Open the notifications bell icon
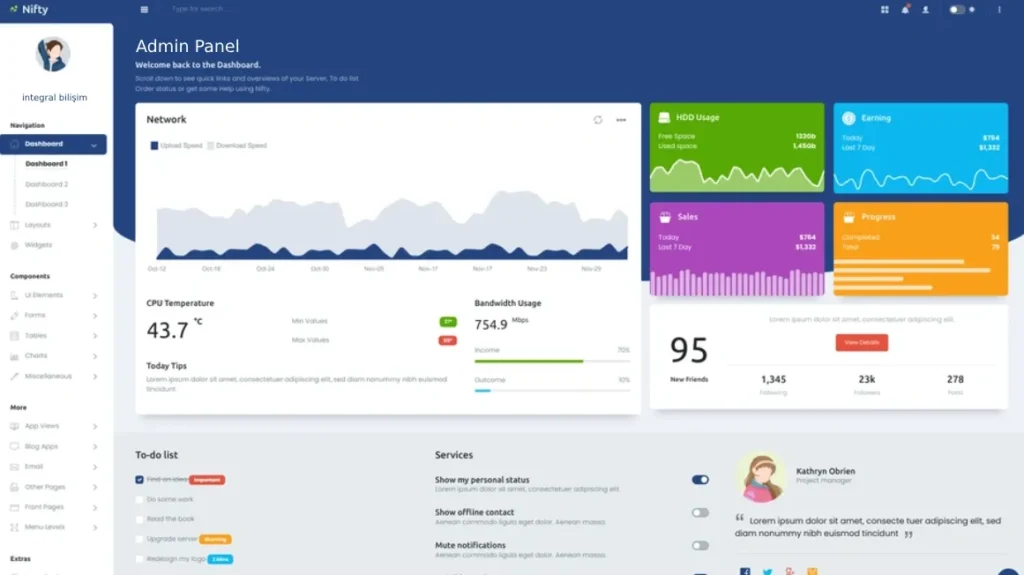The height and width of the screenshot is (575, 1024). coord(905,9)
